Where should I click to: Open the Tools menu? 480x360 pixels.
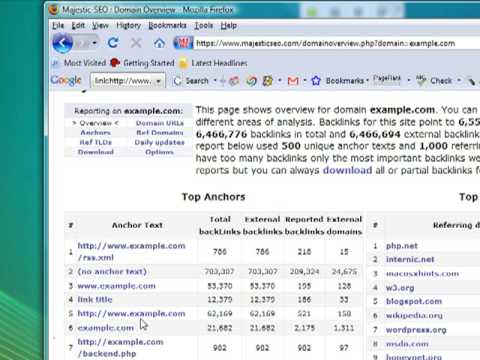click(203, 26)
